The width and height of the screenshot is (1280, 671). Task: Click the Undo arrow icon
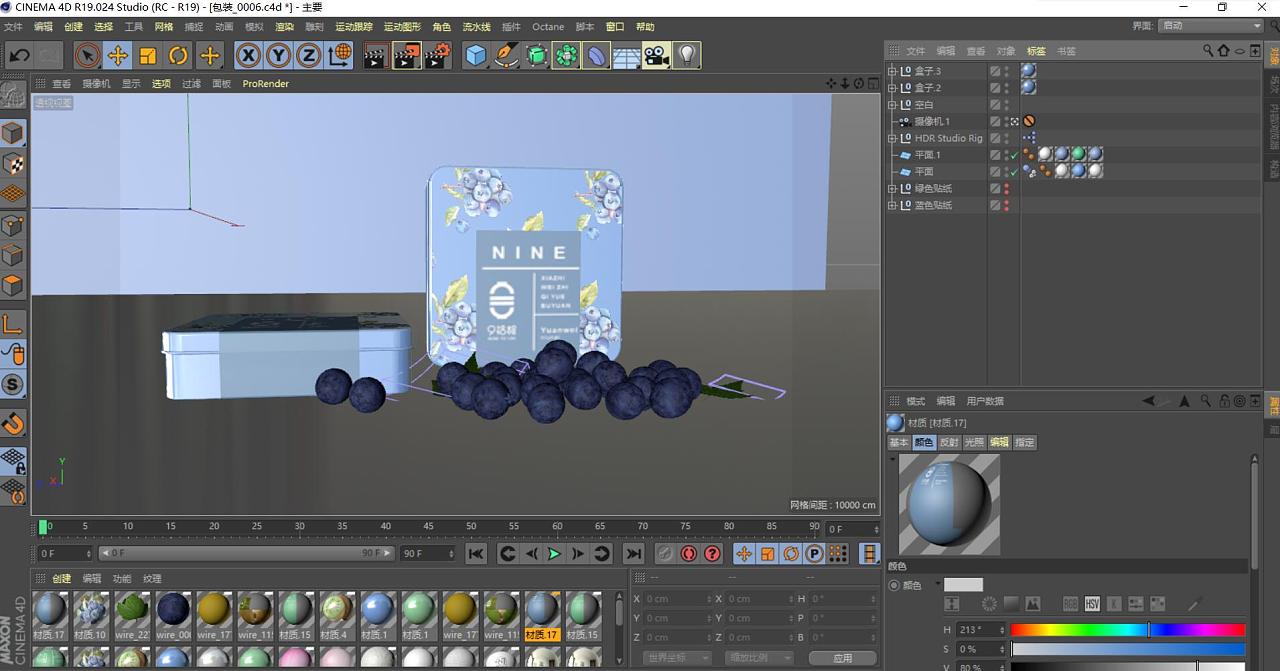pyautogui.click(x=18, y=56)
